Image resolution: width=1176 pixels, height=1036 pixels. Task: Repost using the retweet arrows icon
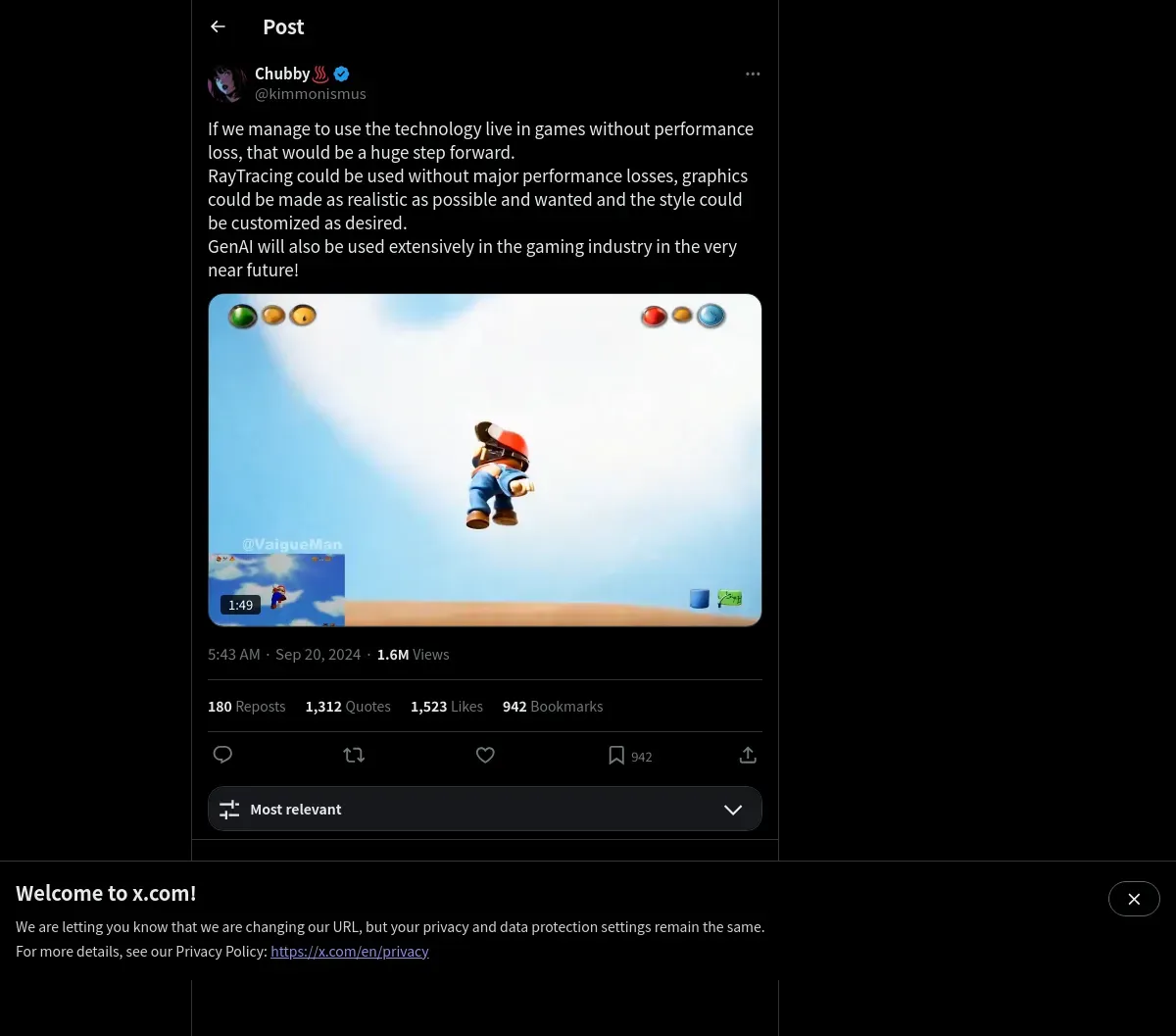click(354, 755)
